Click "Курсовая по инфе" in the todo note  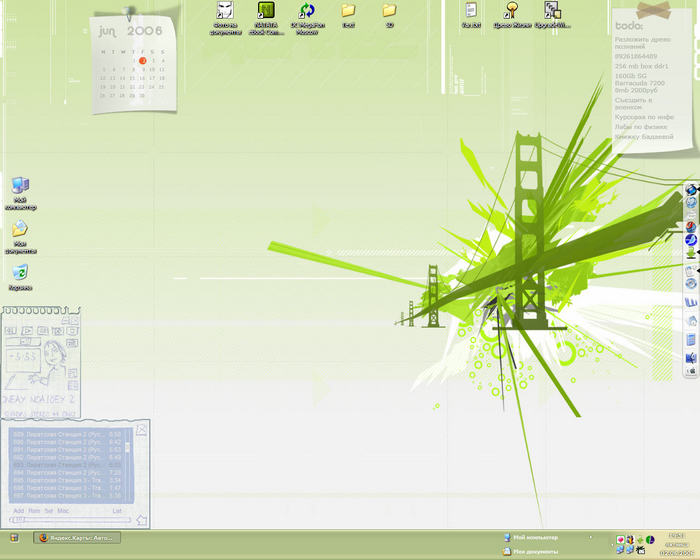click(644, 117)
